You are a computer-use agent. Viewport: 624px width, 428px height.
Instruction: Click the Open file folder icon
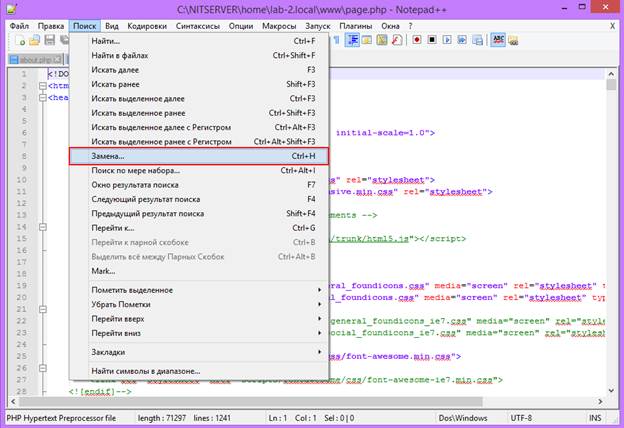pos(35,40)
